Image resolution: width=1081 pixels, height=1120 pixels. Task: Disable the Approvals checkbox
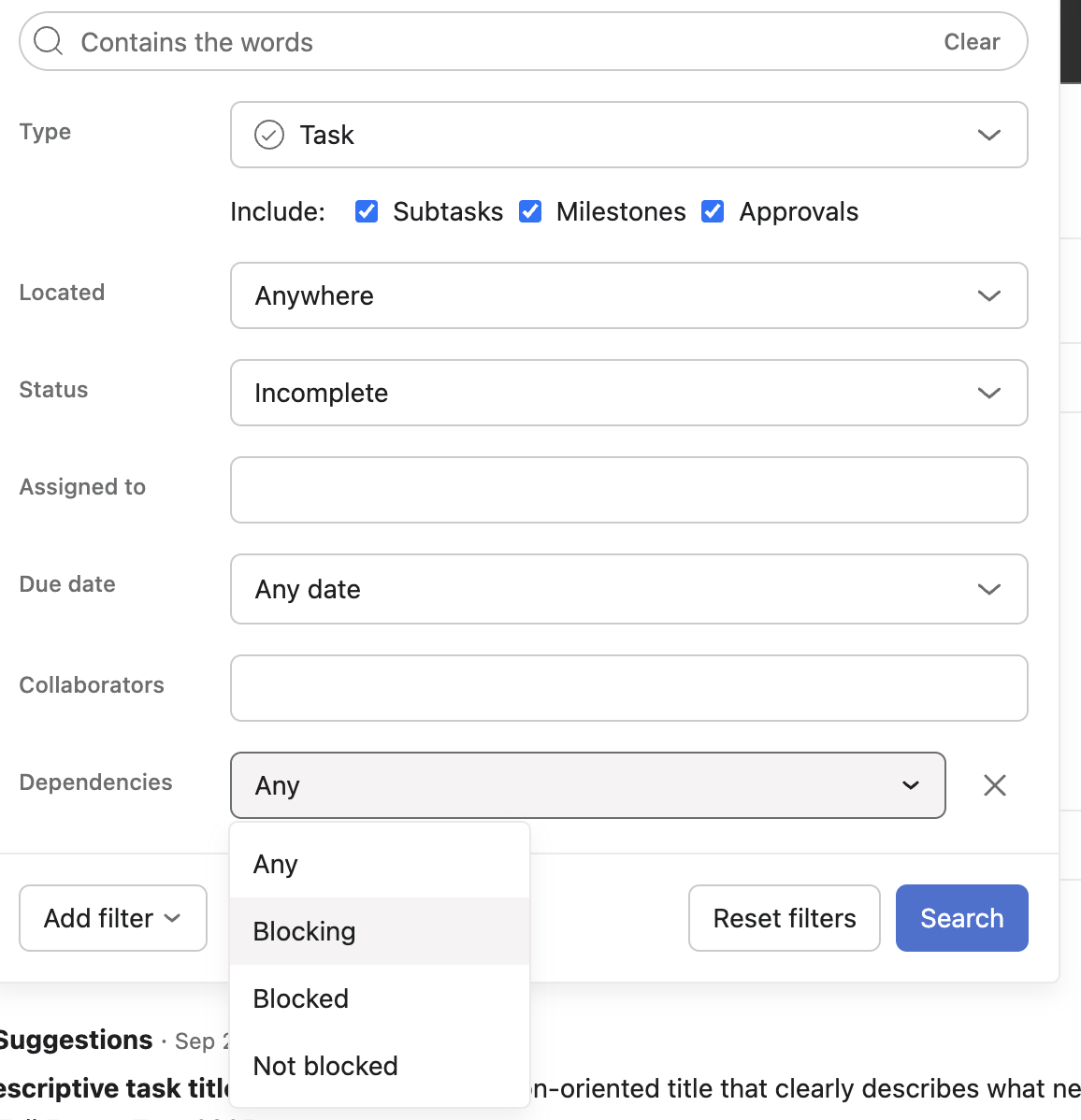click(x=713, y=211)
